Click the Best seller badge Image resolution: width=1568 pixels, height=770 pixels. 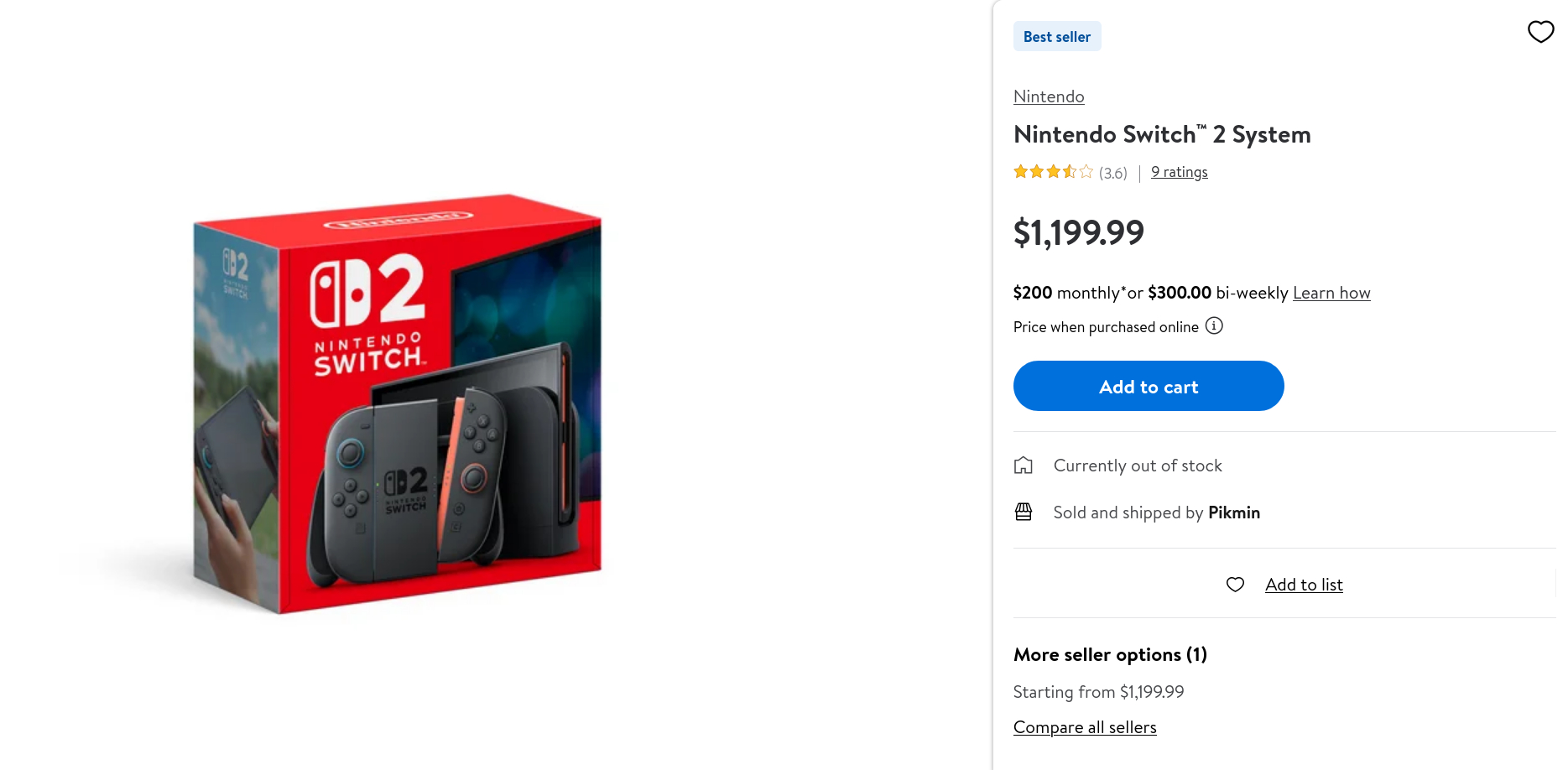(1057, 37)
